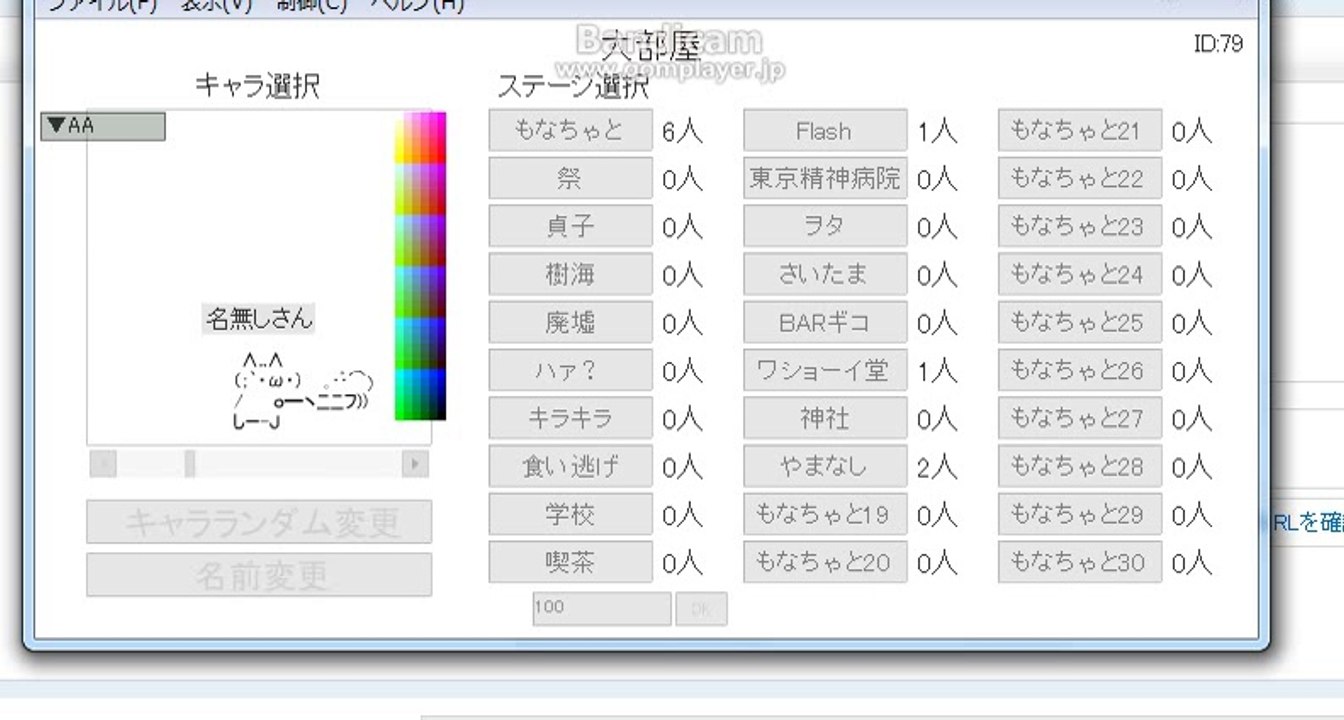This screenshot has height=720, width=1344.
Task: Select the さいたま stage
Action: [x=825, y=274]
